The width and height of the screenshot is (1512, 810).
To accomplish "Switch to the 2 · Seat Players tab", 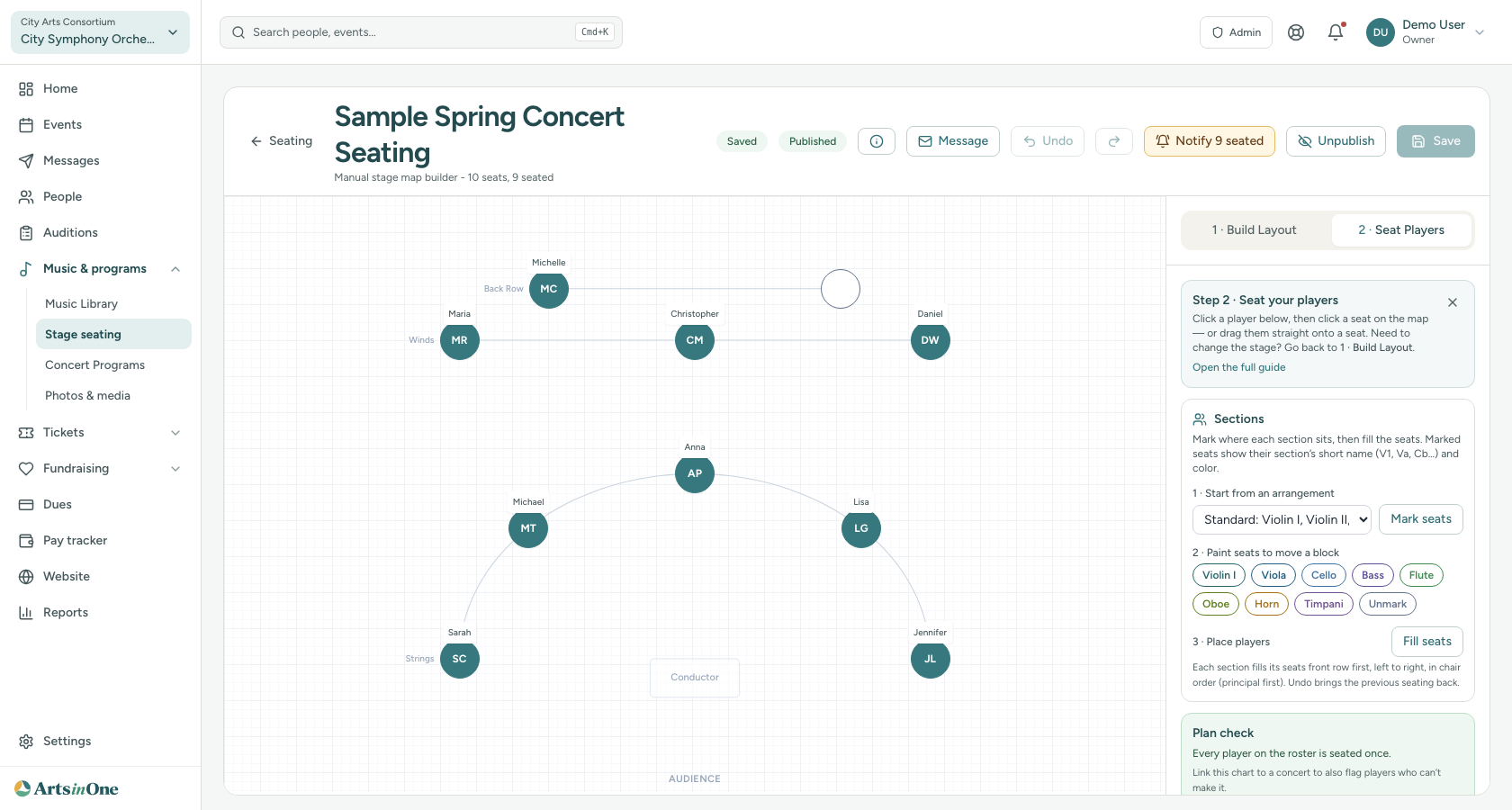I will 1401,230.
